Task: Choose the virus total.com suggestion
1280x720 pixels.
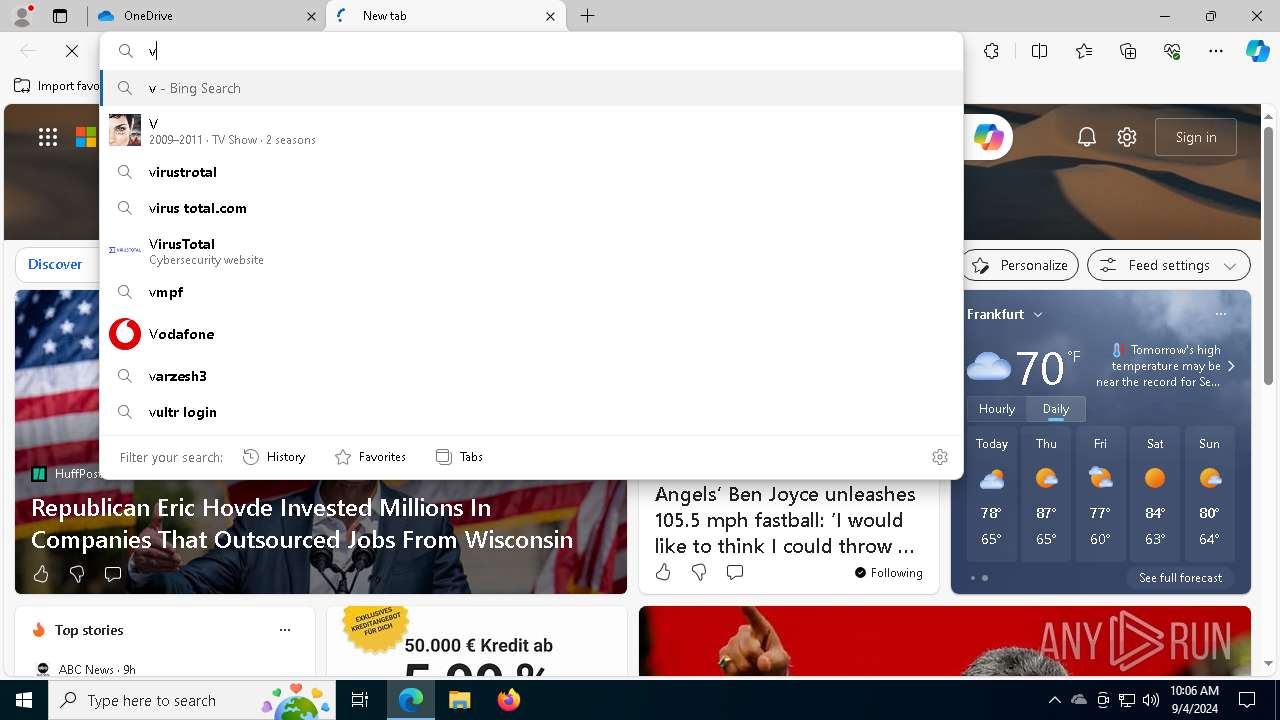Action: pyautogui.click(x=532, y=208)
